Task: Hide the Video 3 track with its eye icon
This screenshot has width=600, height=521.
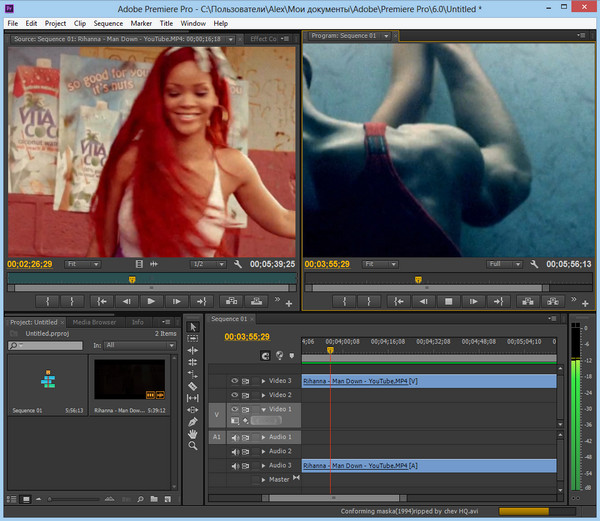Action: 235,381
